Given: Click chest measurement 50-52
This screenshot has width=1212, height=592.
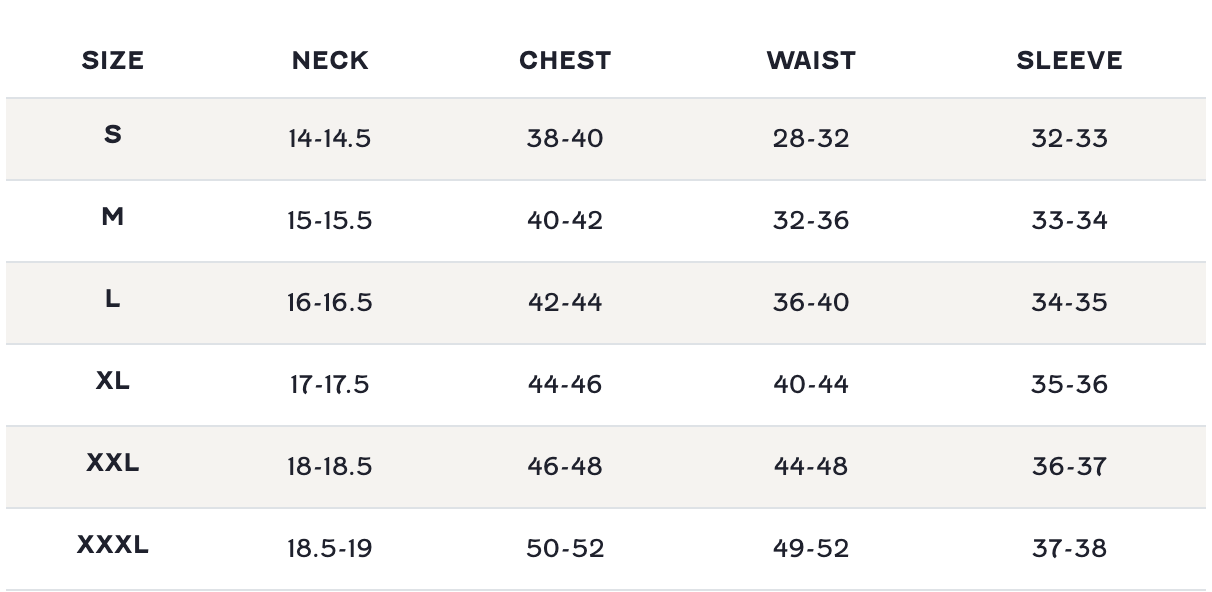Looking at the screenshot, I should coord(565,548).
